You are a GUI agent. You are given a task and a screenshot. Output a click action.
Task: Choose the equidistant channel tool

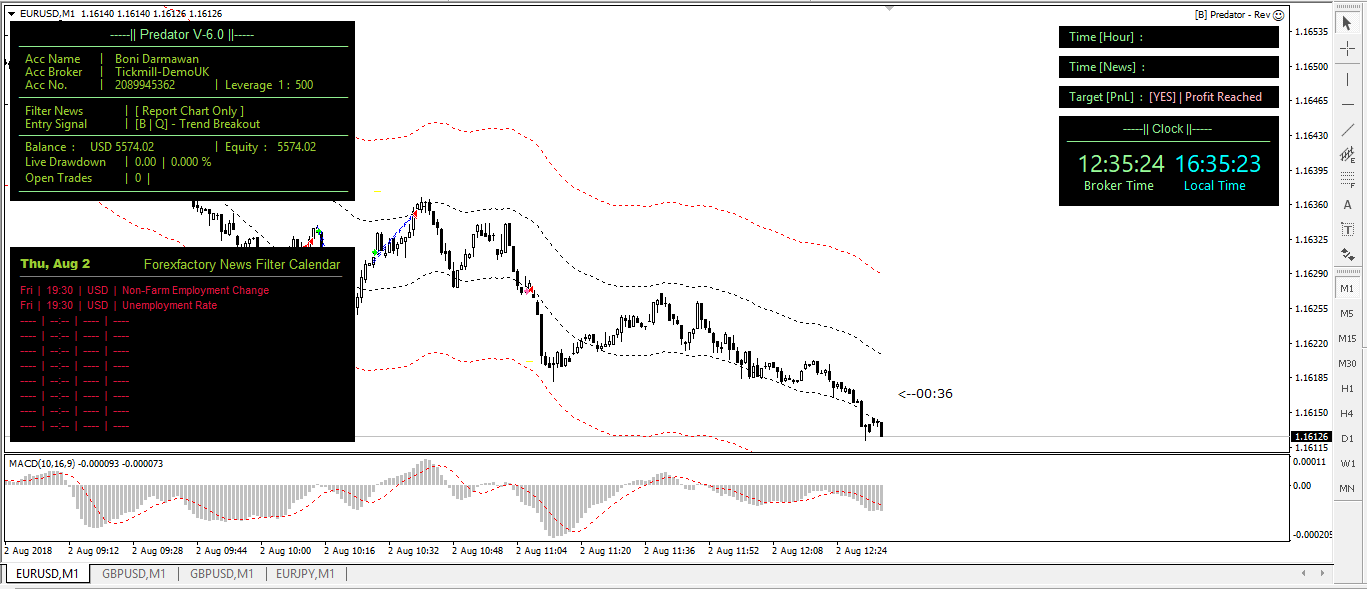[1347, 155]
